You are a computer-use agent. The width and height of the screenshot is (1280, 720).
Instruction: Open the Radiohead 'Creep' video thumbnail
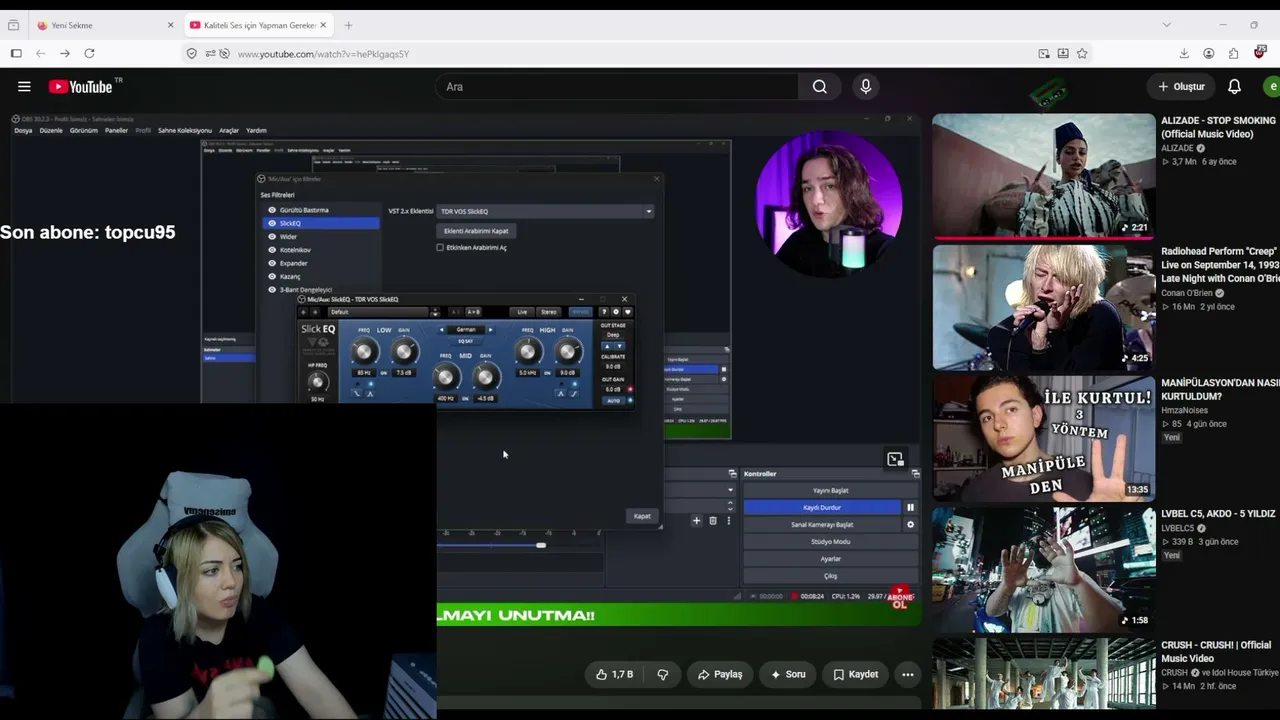pos(1044,307)
